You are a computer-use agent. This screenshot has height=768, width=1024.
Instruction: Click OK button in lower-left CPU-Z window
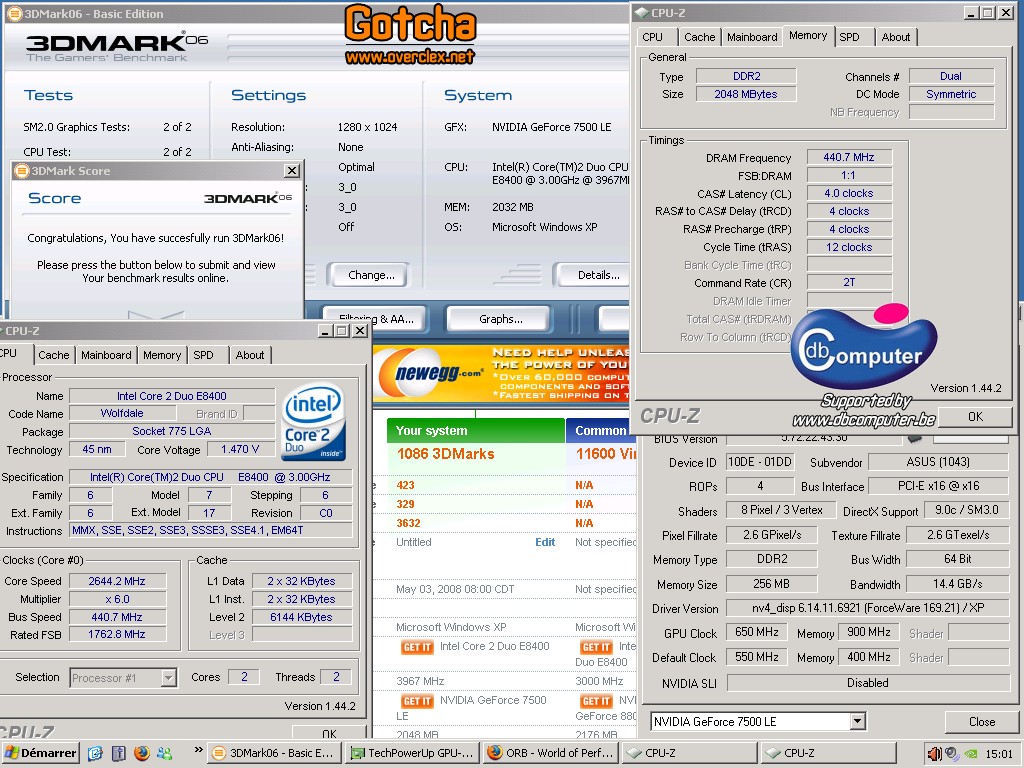[328, 733]
